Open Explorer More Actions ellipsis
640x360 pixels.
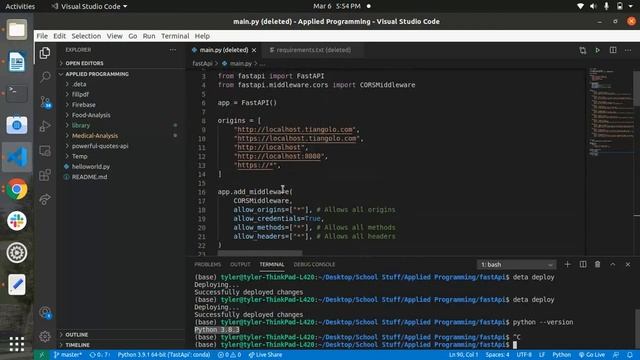(x=173, y=50)
